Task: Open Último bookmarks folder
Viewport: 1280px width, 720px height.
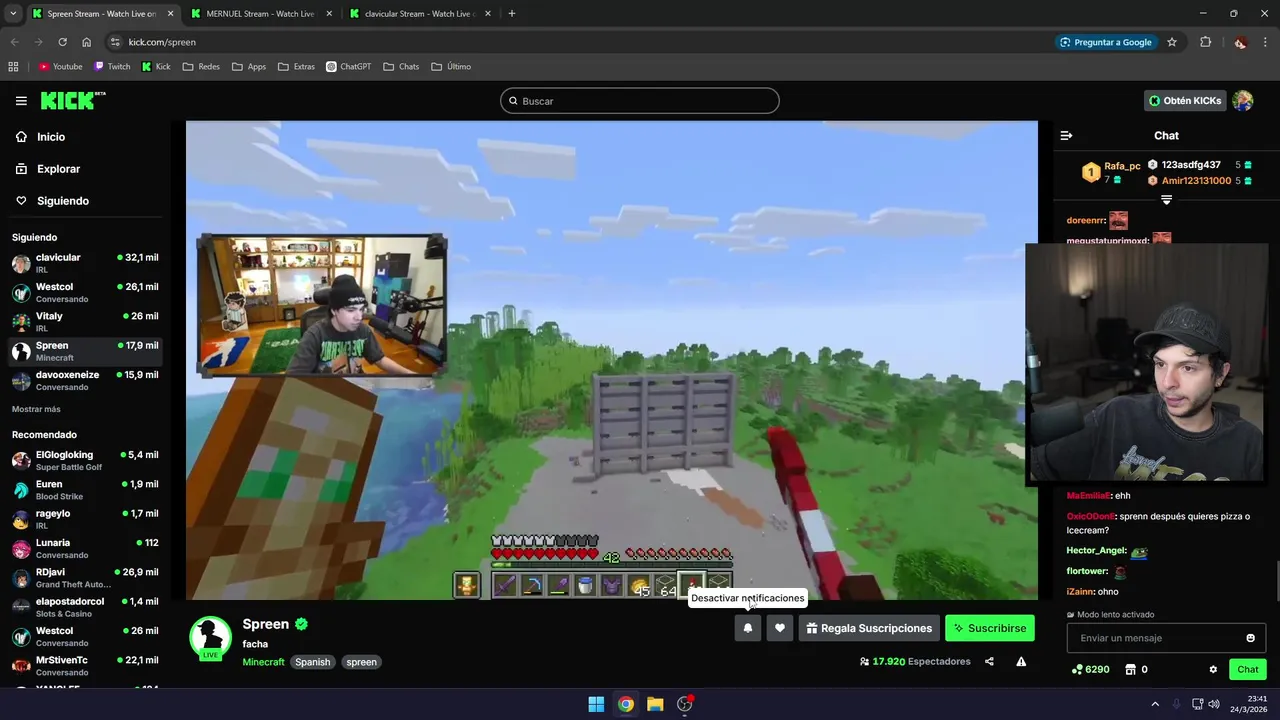Action: [x=451, y=67]
